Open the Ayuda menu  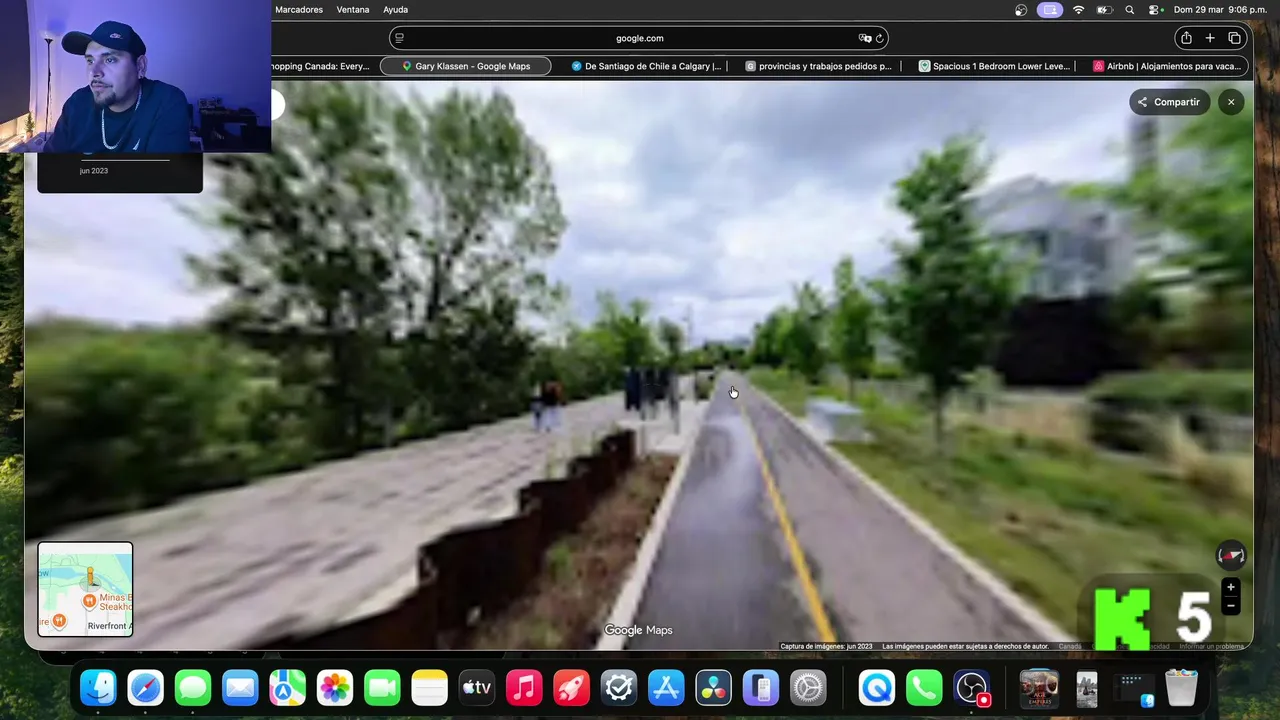click(x=396, y=9)
